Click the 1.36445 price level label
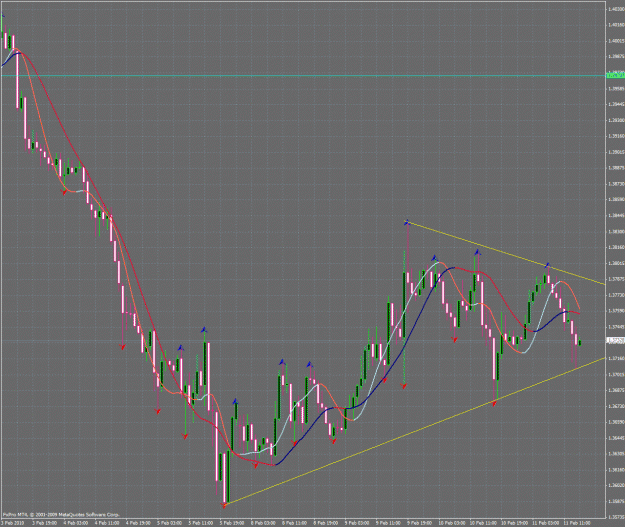 click(616, 438)
